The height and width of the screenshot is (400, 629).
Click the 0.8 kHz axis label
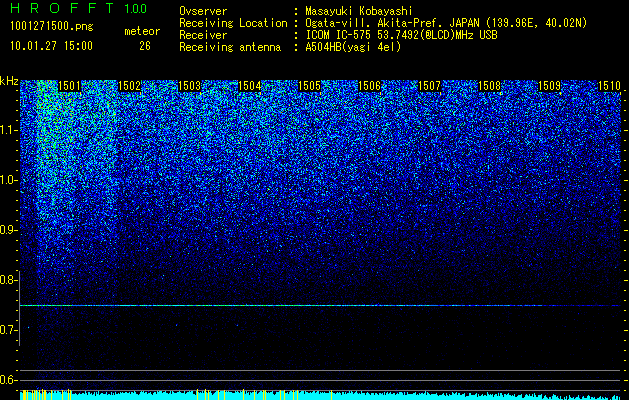pyautogui.click(x=9, y=280)
